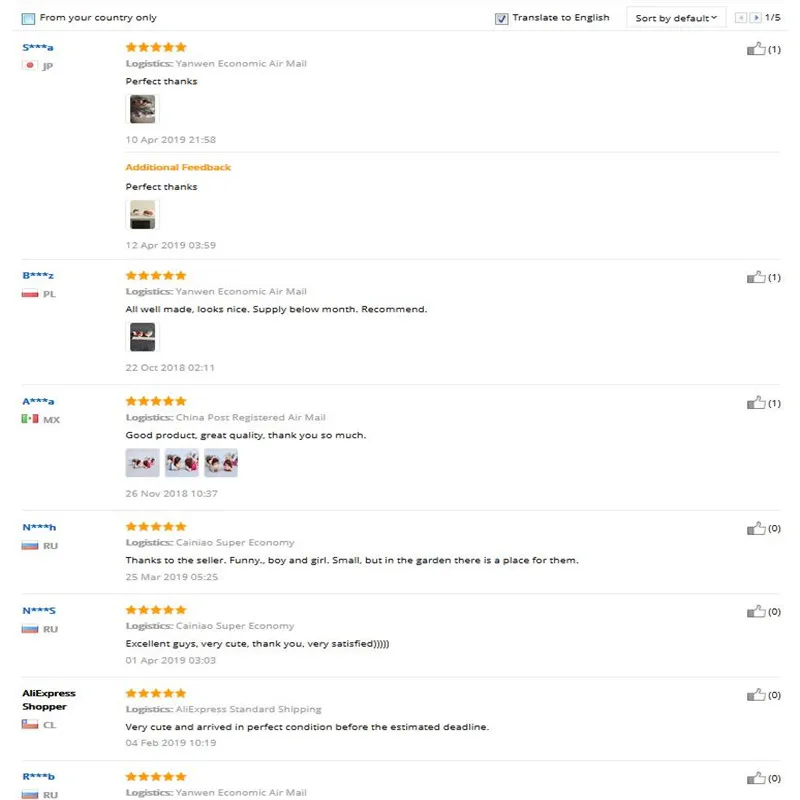
Task: Open first photo in A***a's review
Action: pyautogui.click(x=142, y=463)
